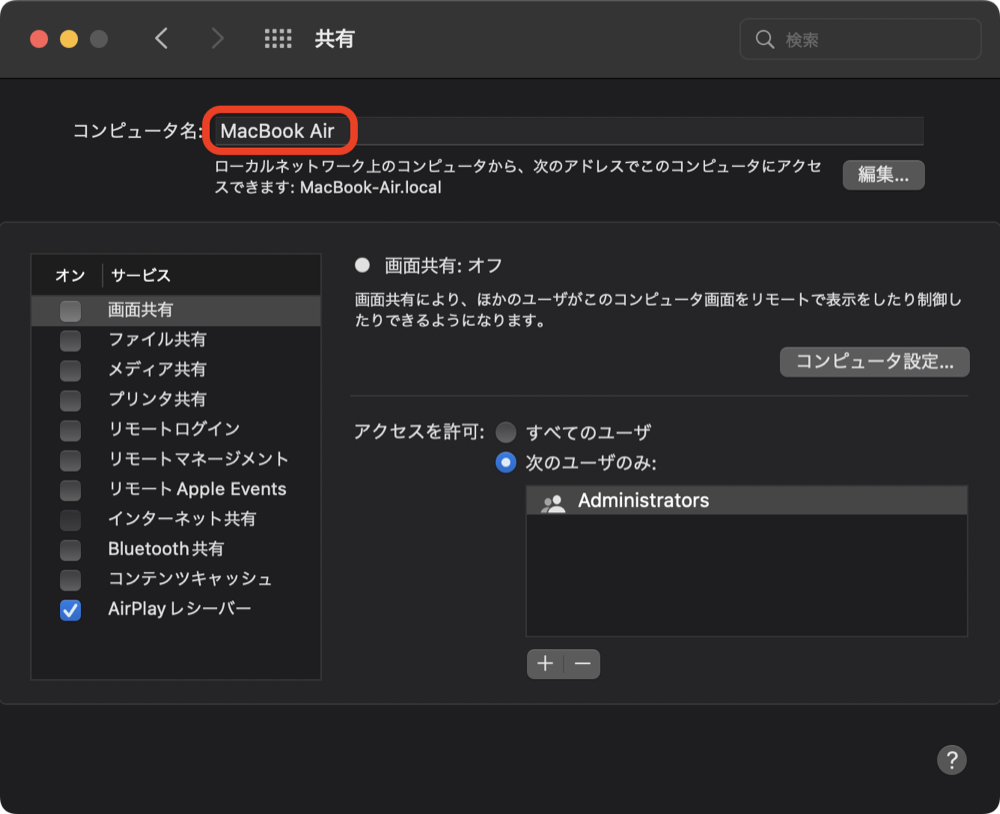The height and width of the screenshot is (814, 1000).
Task: Add a user with the plus button
Action: tap(545, 664)
